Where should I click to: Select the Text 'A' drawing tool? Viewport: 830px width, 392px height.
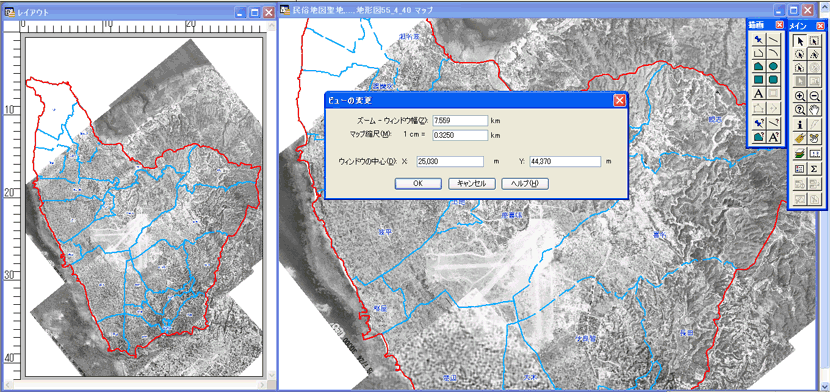[759, 94]
